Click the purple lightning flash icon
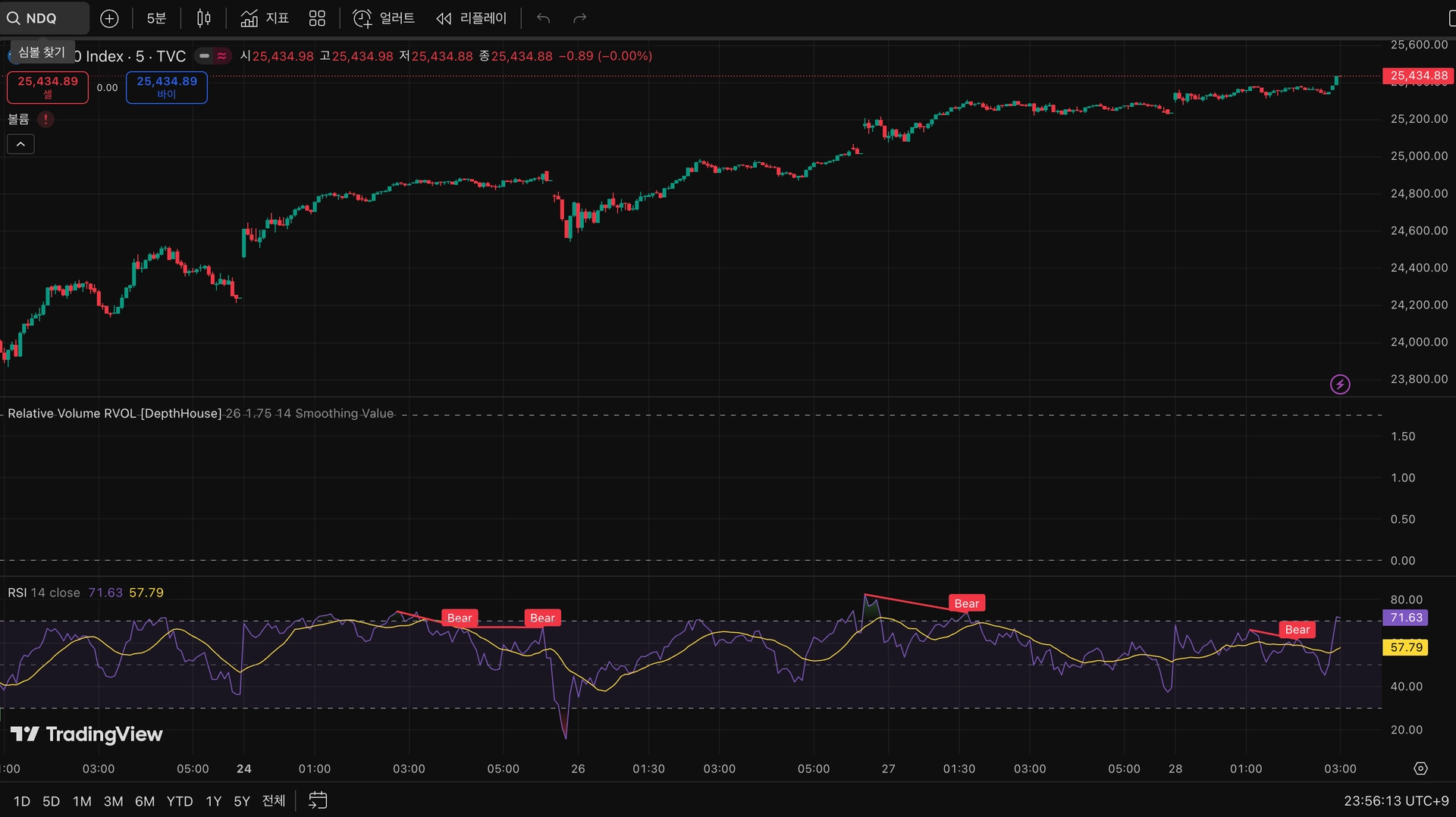 [1340, 384]
